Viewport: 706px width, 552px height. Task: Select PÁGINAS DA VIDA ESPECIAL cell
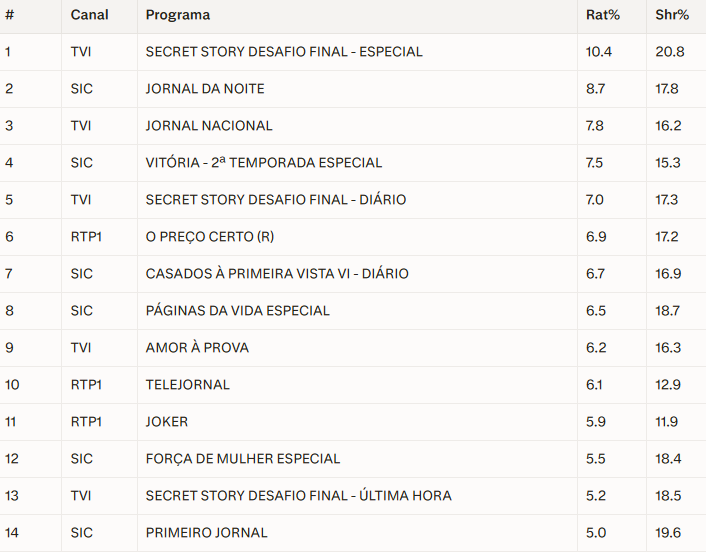click(237, 311)
